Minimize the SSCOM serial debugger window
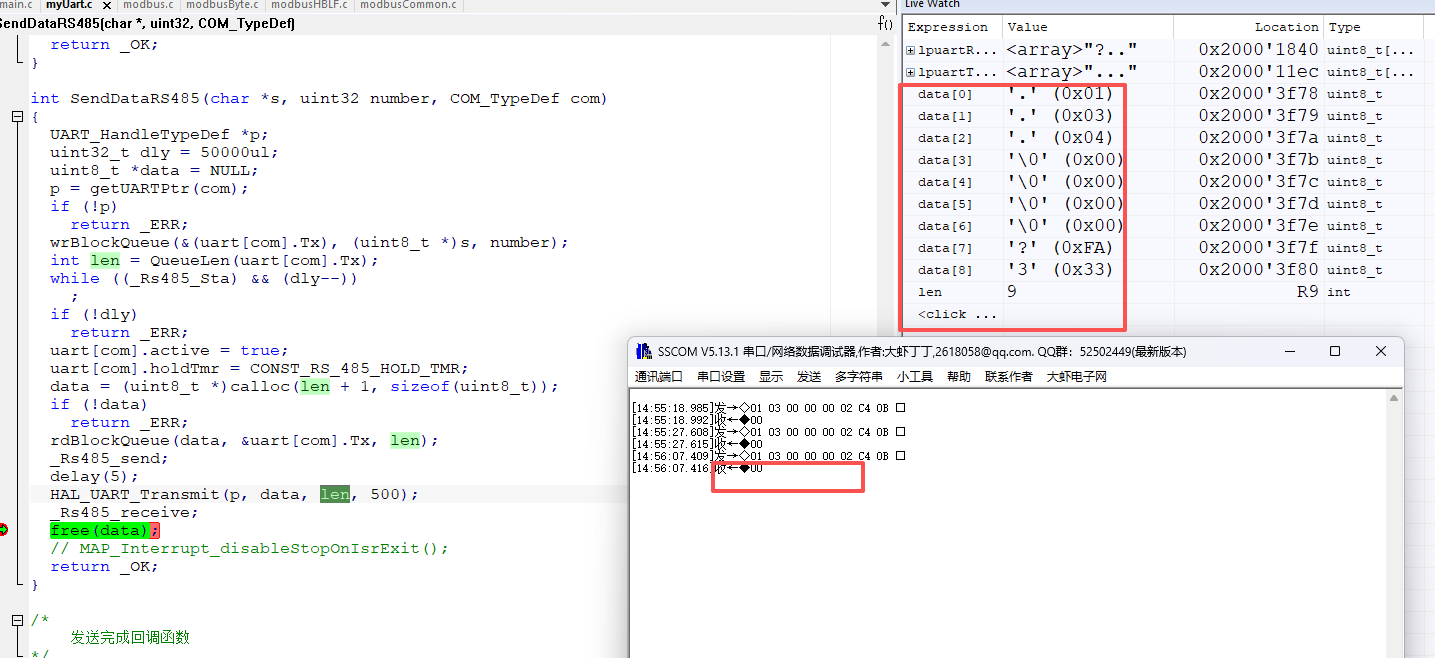The width and height of the screenshot is (1435, 658). click(1288, 352)
